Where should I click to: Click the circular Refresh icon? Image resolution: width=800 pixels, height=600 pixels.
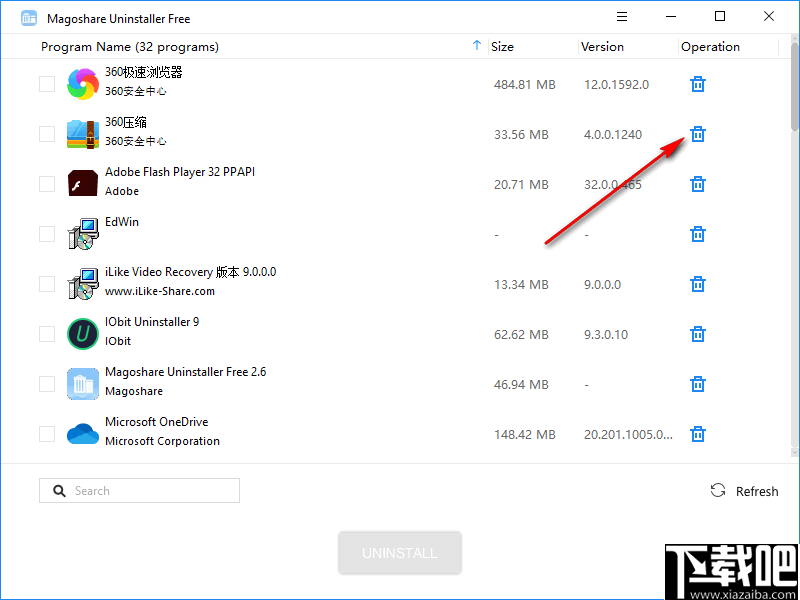click(717, 490)
